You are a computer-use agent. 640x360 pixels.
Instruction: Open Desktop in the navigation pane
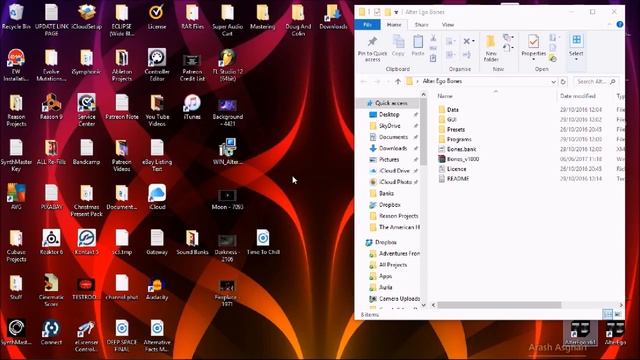(x=389, y=115)
